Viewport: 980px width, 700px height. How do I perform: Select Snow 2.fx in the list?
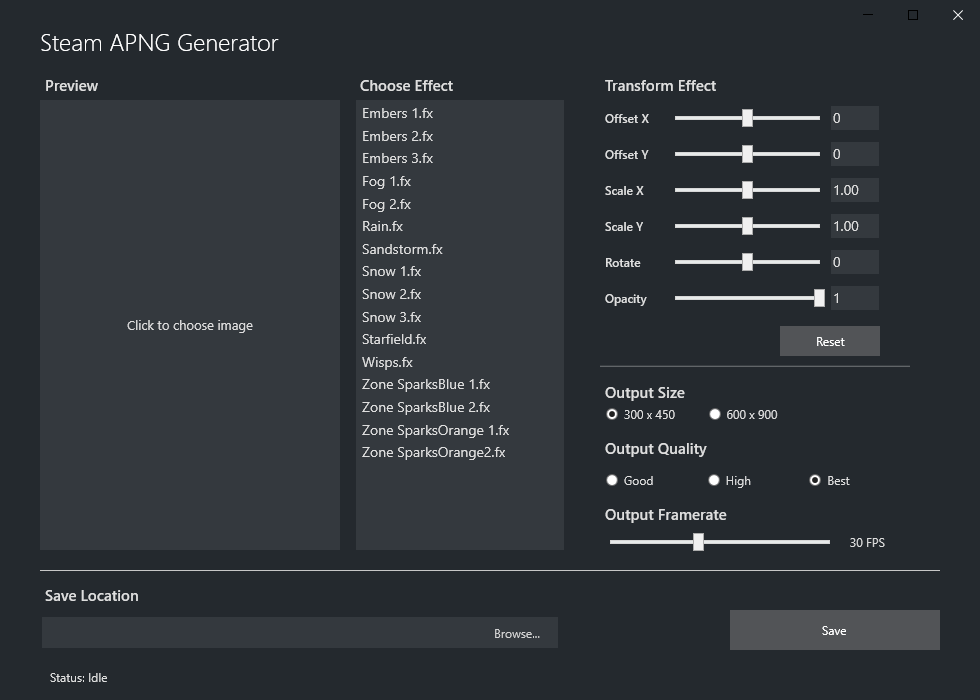(x=459, y=294)
